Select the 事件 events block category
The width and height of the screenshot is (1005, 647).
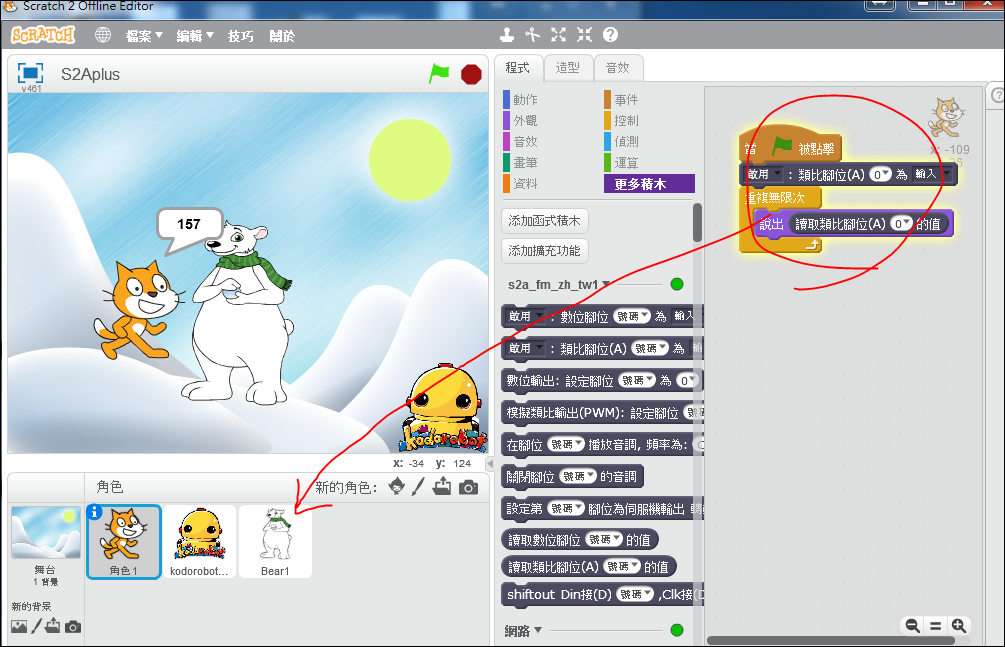tap(621, 99)
